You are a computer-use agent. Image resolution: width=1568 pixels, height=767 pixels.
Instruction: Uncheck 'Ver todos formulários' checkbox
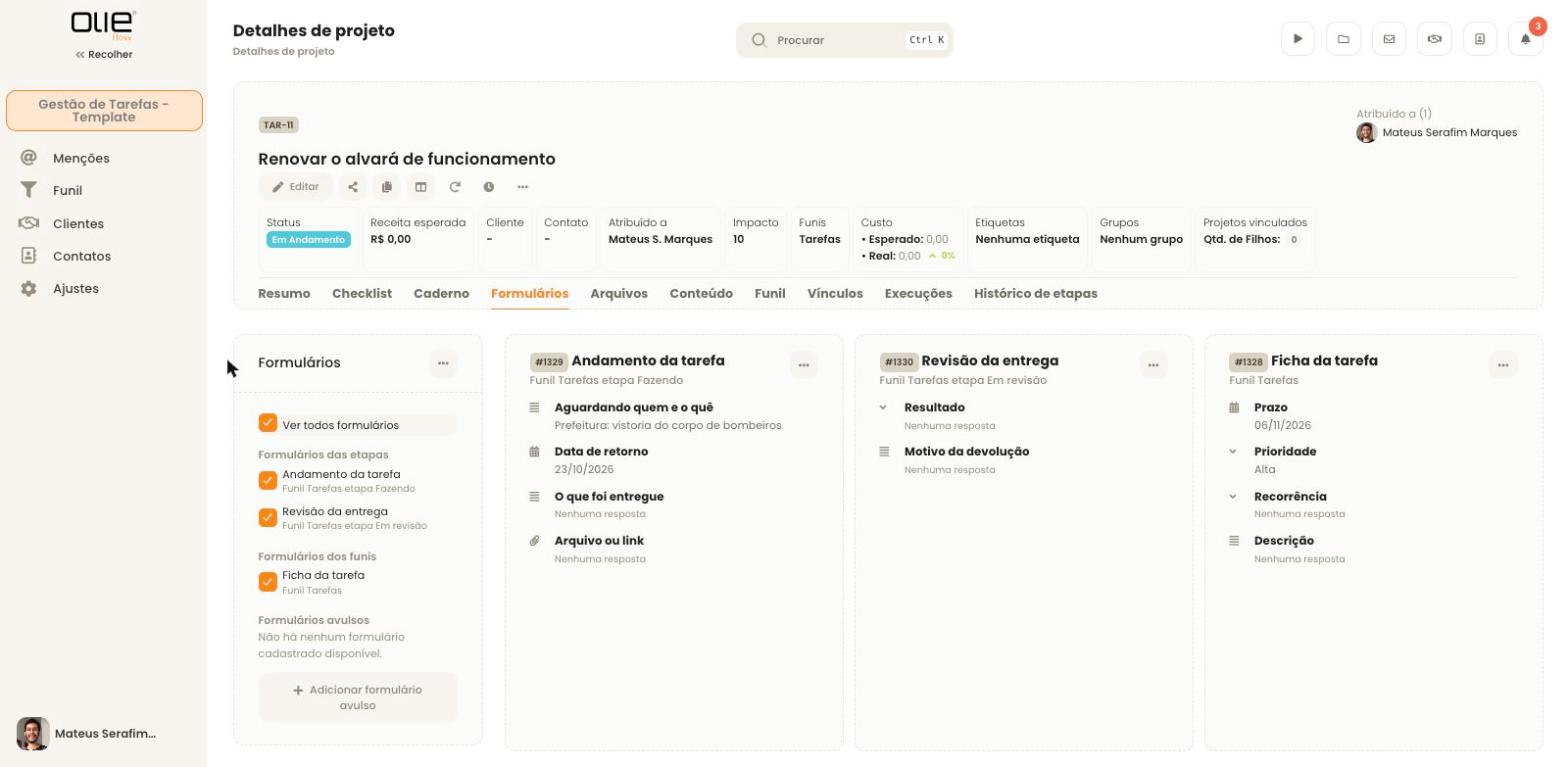(x=267, y=423)
